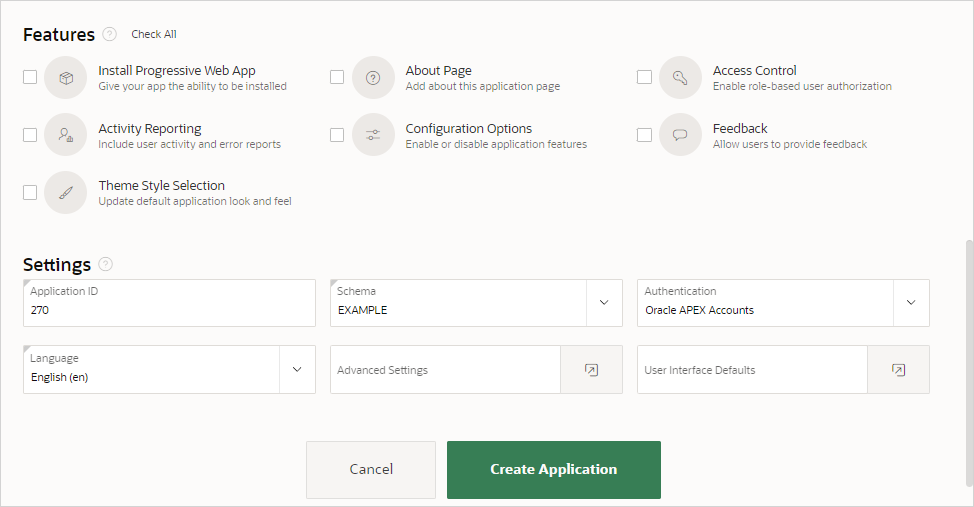Click the Install Progressive Web App label

[177, 71]
